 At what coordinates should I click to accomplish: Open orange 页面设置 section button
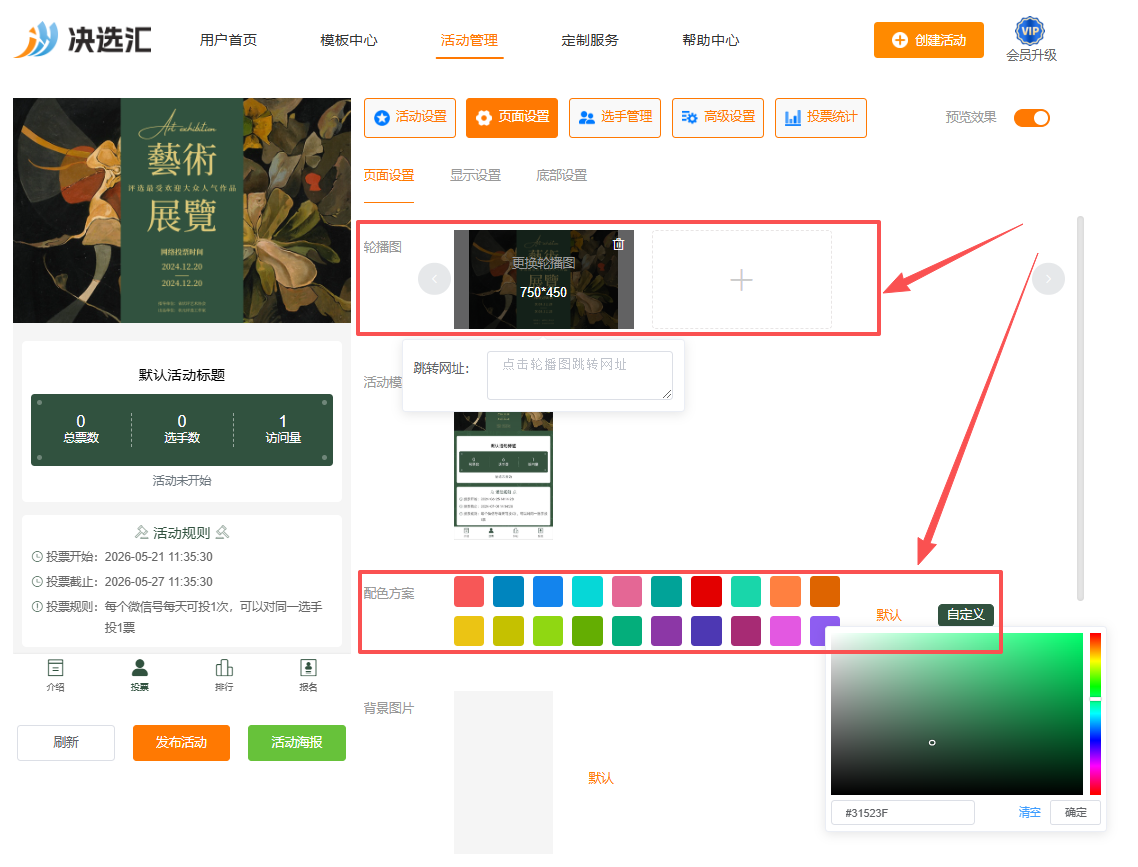pyautogui.click(x=512, y=118)
